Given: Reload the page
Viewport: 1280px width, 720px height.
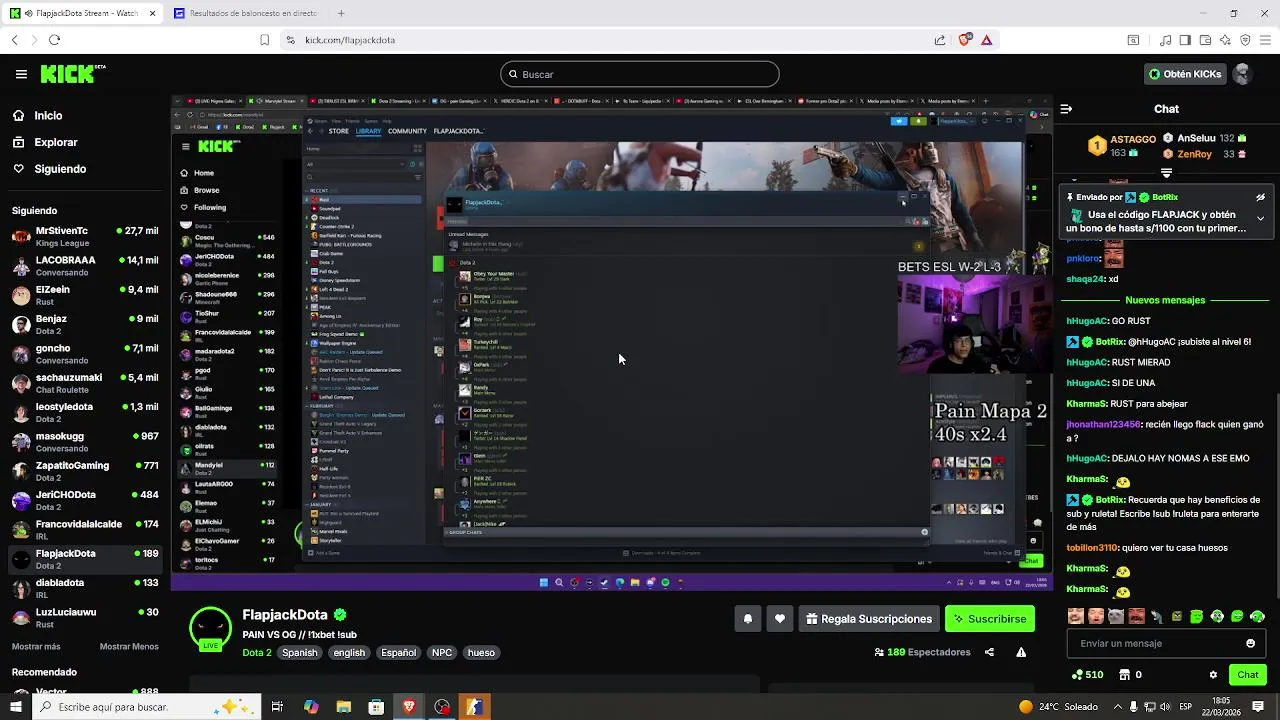Looking at the screenshot, I should [x=54, y=40].
